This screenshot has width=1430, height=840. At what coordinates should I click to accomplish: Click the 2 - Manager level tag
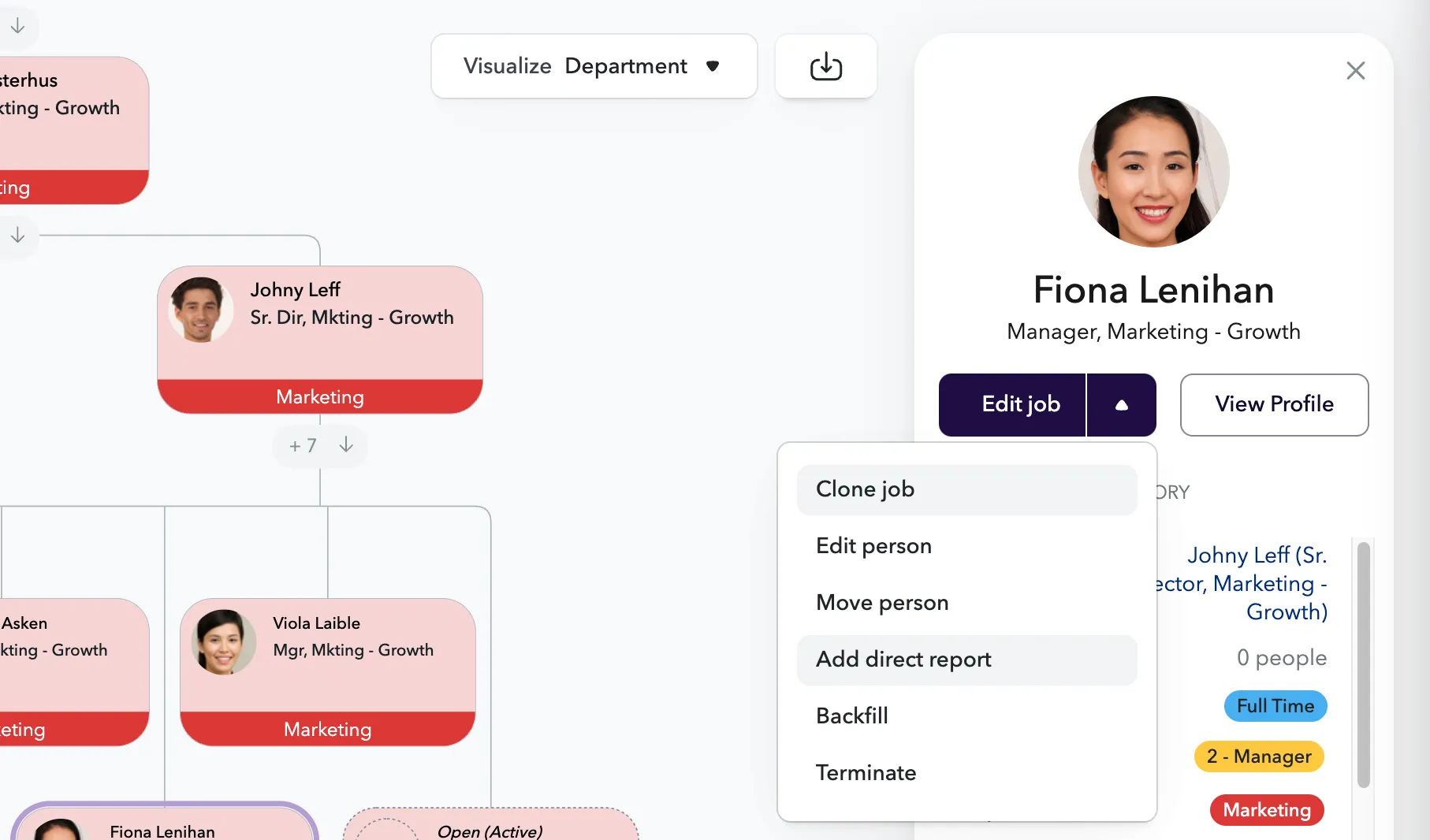point(1259,756)
